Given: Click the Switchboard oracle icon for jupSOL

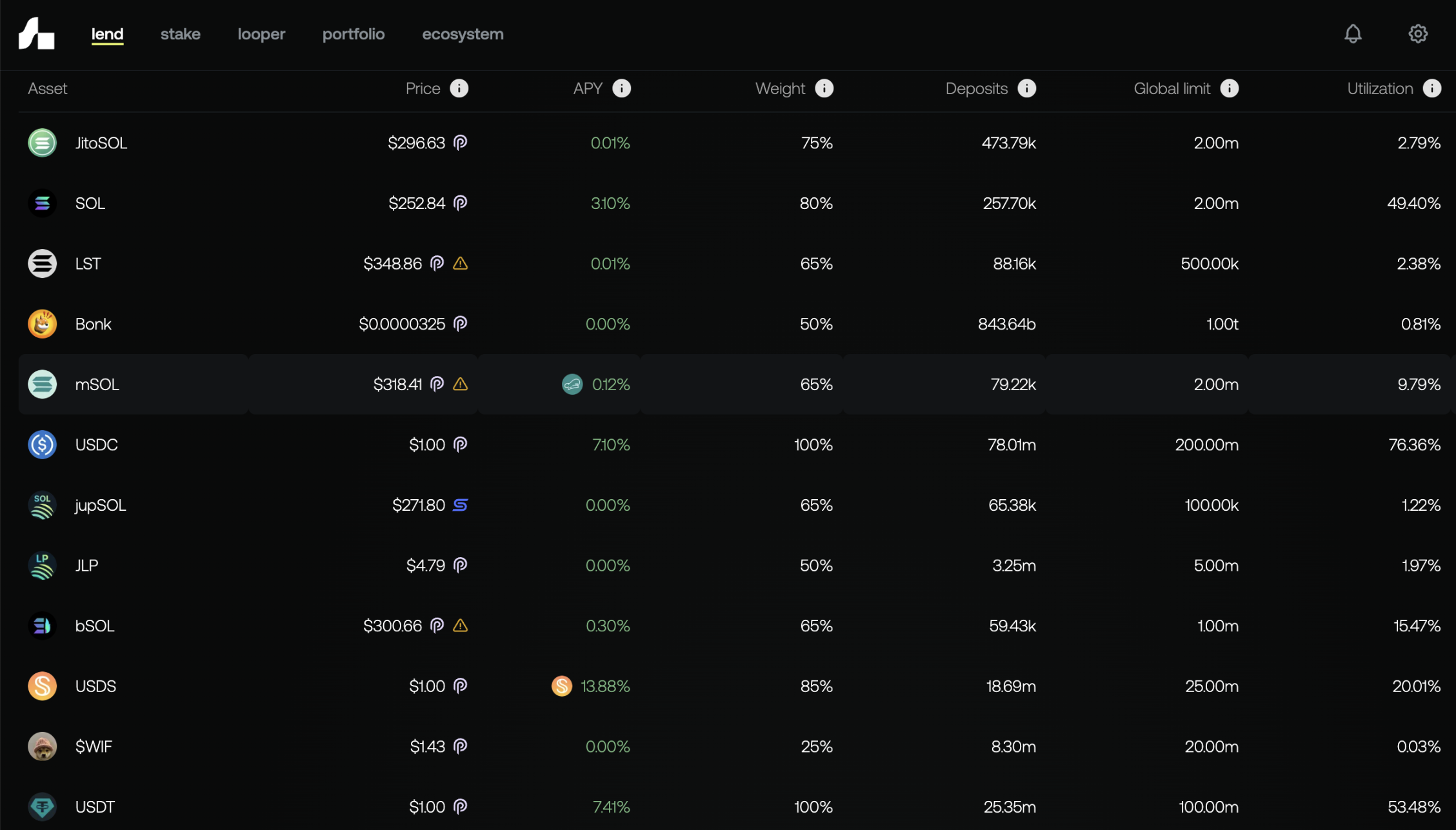Looking at the screenshot, I should 460,505.
